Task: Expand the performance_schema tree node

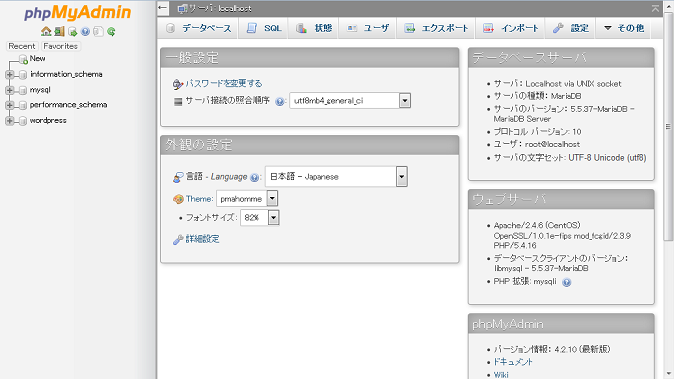Action: (x=9, y=105)
